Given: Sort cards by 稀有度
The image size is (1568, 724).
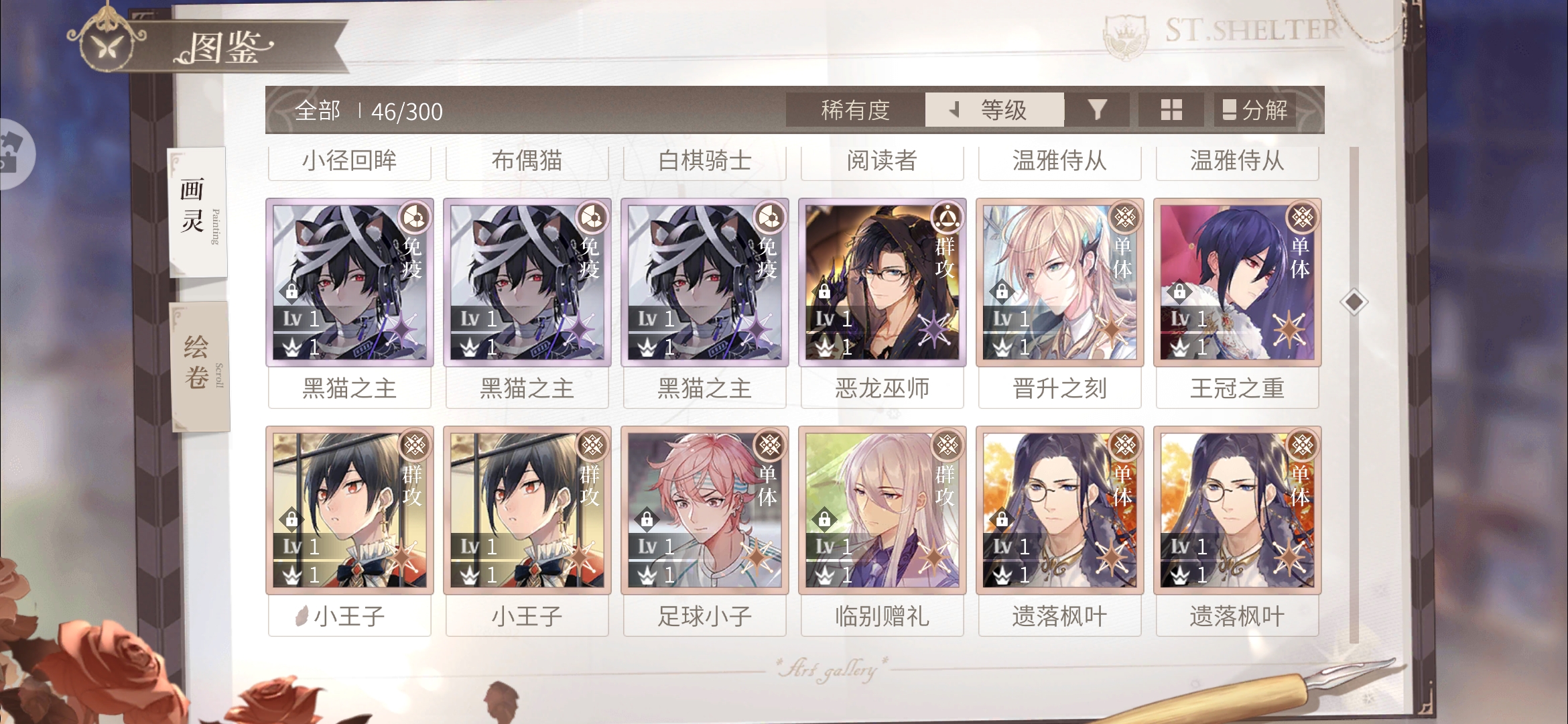Looking at the screenshot, I should point(855,110).
